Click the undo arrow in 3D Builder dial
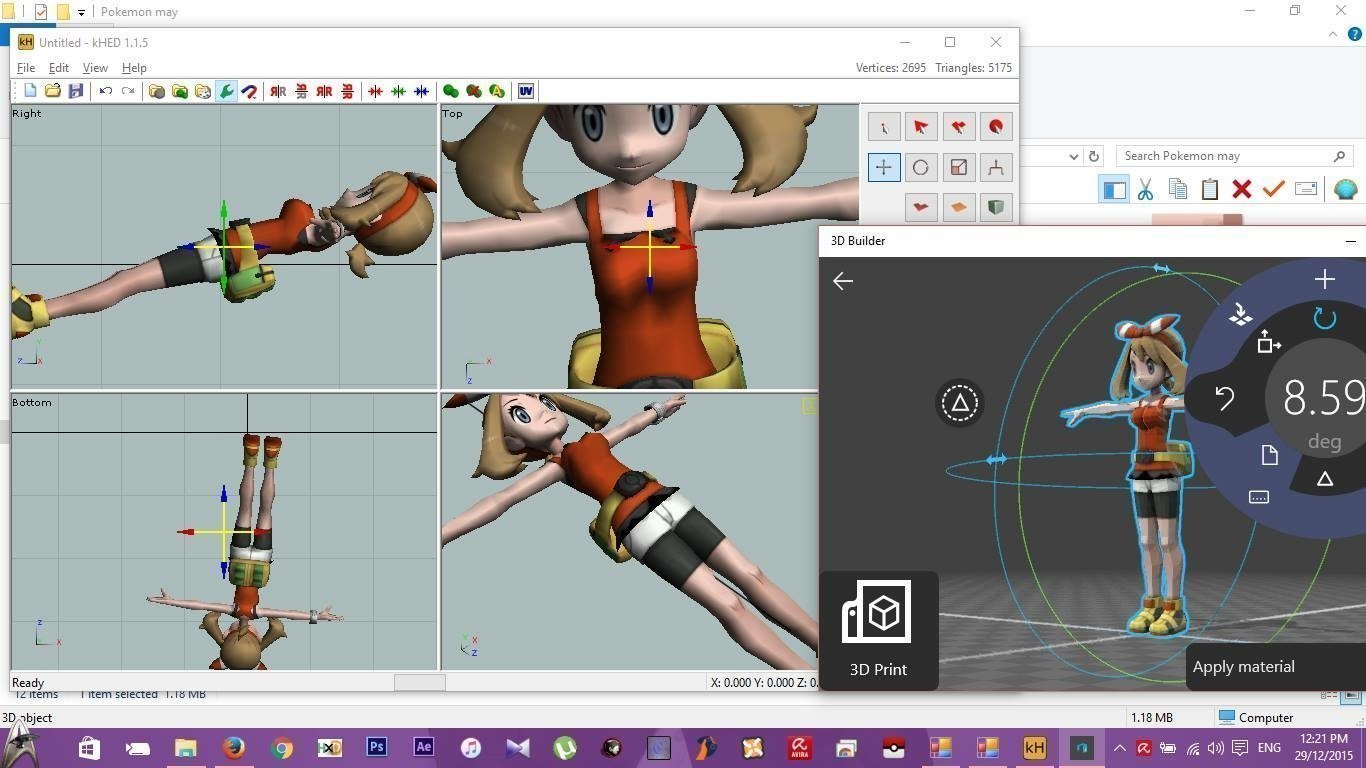The image size is (1366, 768). [x=1225, y=398]
